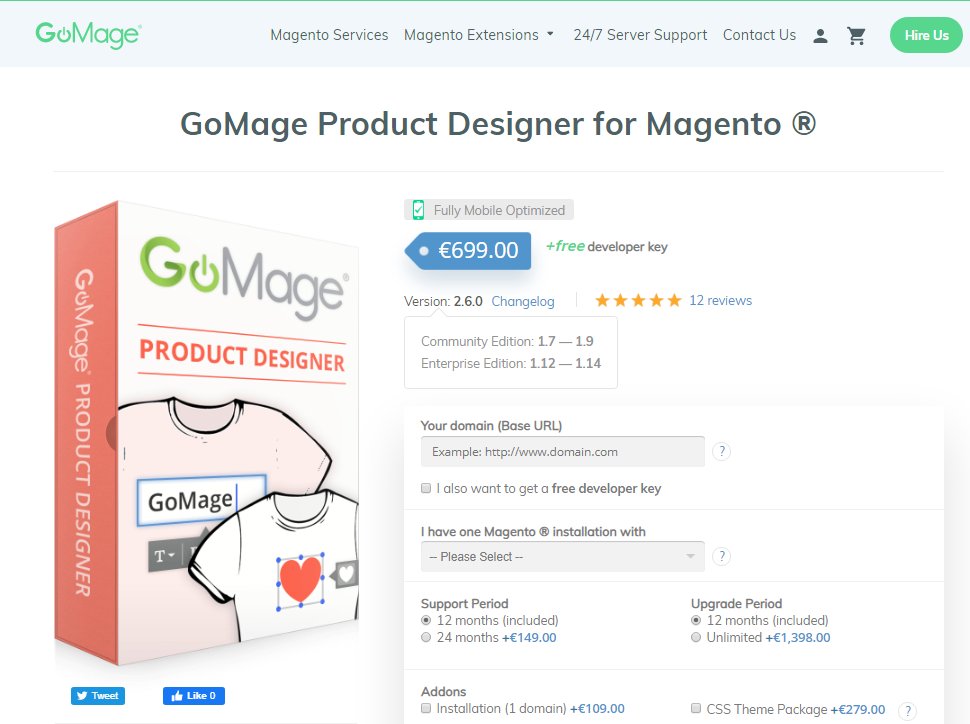Click the Hire Us button
Image resolution: width=970 pixels, height=724 pixels.
[x=926, y=35]
